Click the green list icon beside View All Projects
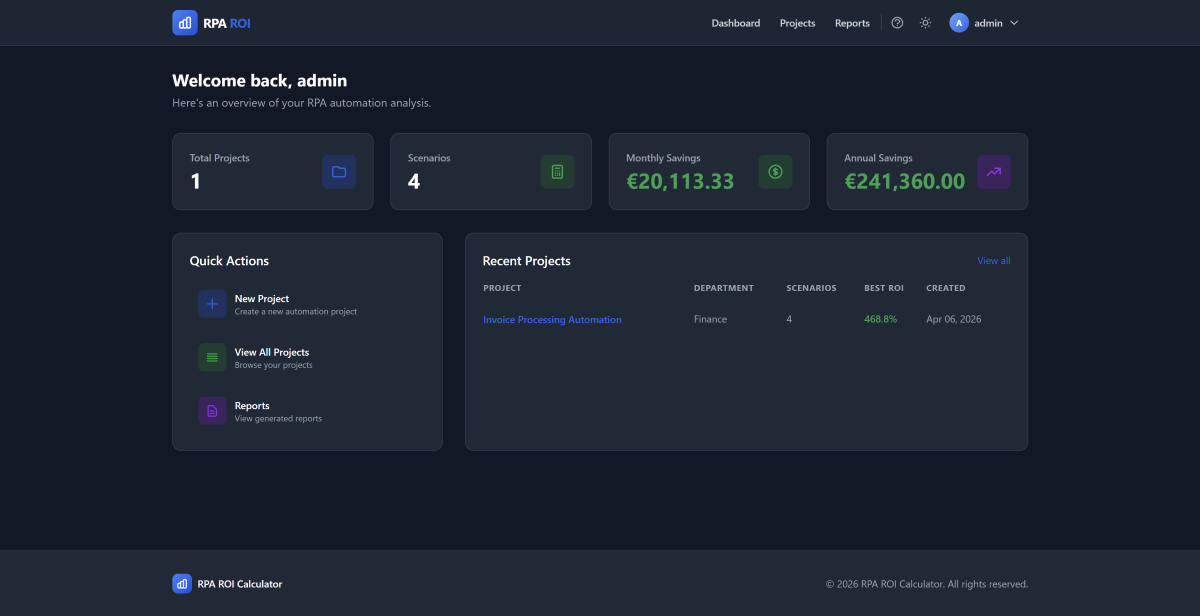This screenshot has height=616, width=1200. (211, 357)
